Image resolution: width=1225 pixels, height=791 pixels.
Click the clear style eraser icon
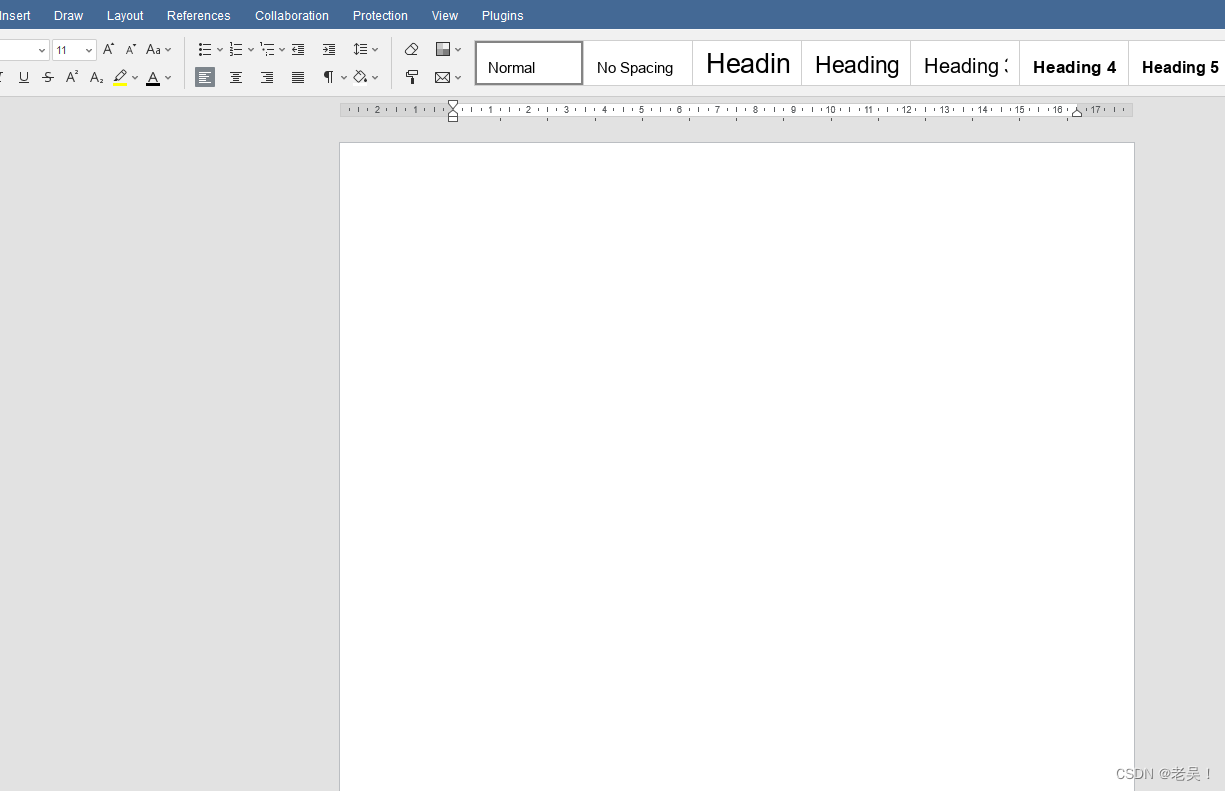coord(411,49)
